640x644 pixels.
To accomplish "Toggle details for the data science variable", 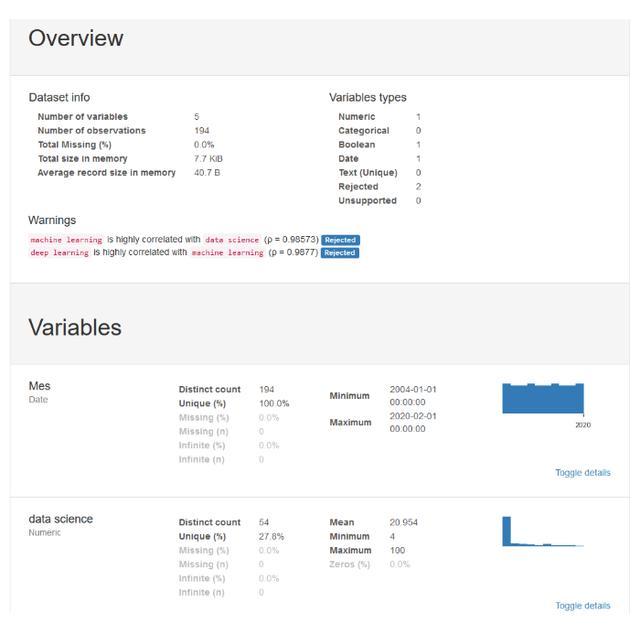I will (582, 606).
